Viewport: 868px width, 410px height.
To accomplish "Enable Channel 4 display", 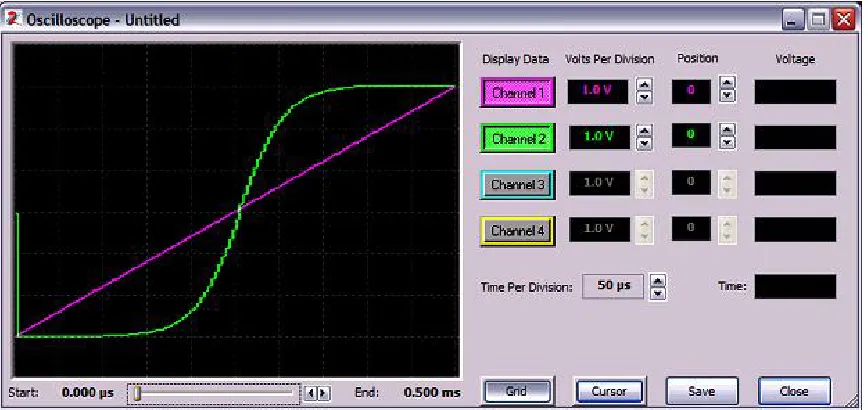I will pyautogui.click(x=518, y=230).
